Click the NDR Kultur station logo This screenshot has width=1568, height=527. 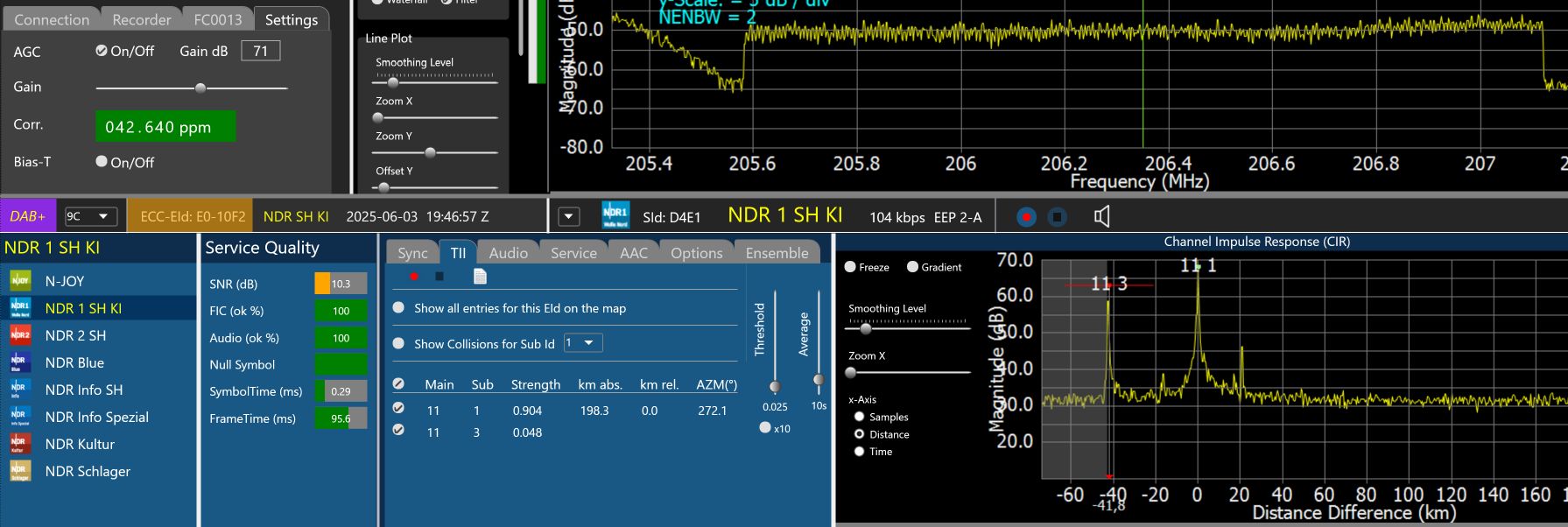click(x=19, y=444)
